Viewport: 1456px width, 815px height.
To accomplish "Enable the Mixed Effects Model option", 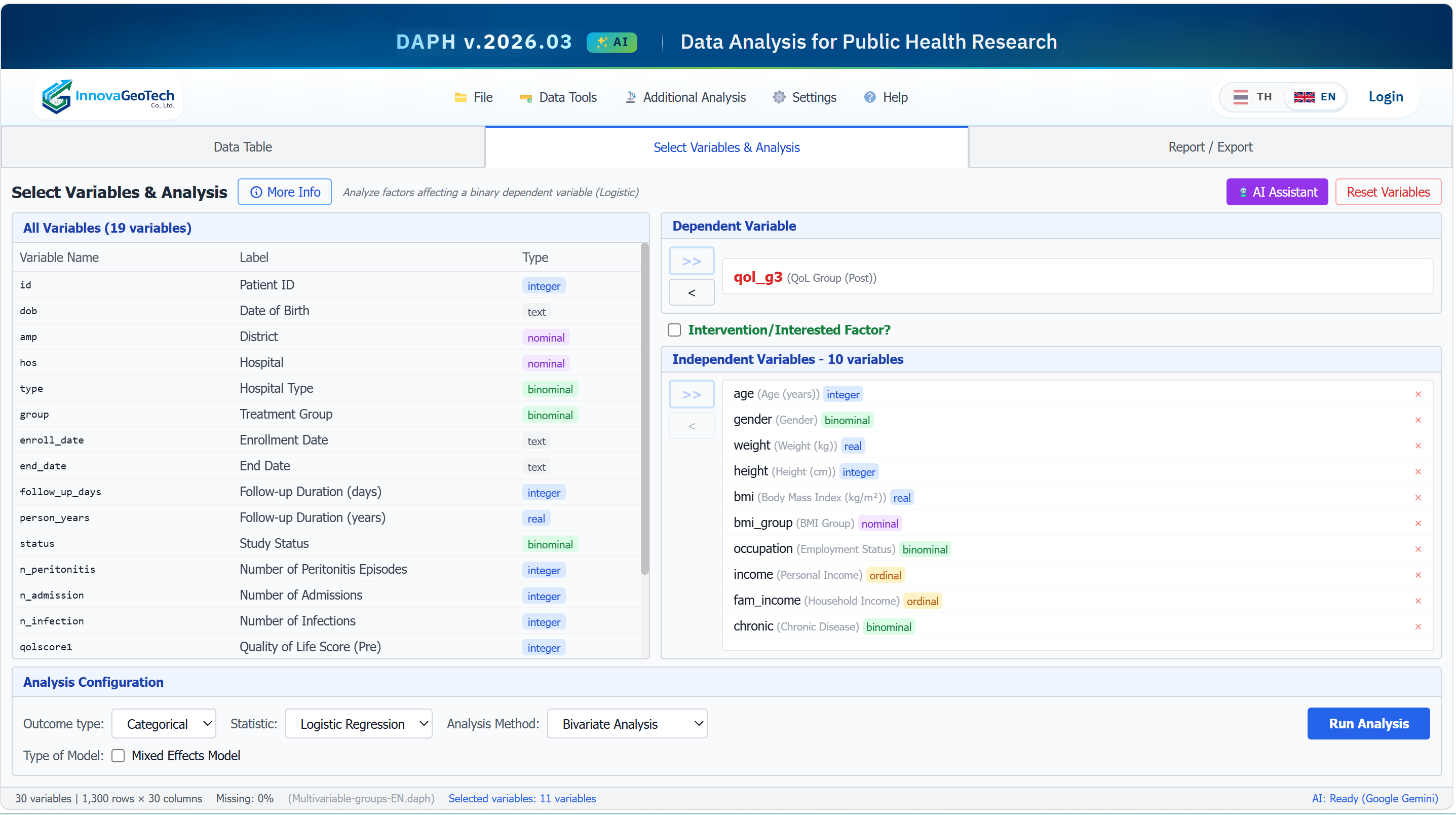I will [x=118, y=755].
